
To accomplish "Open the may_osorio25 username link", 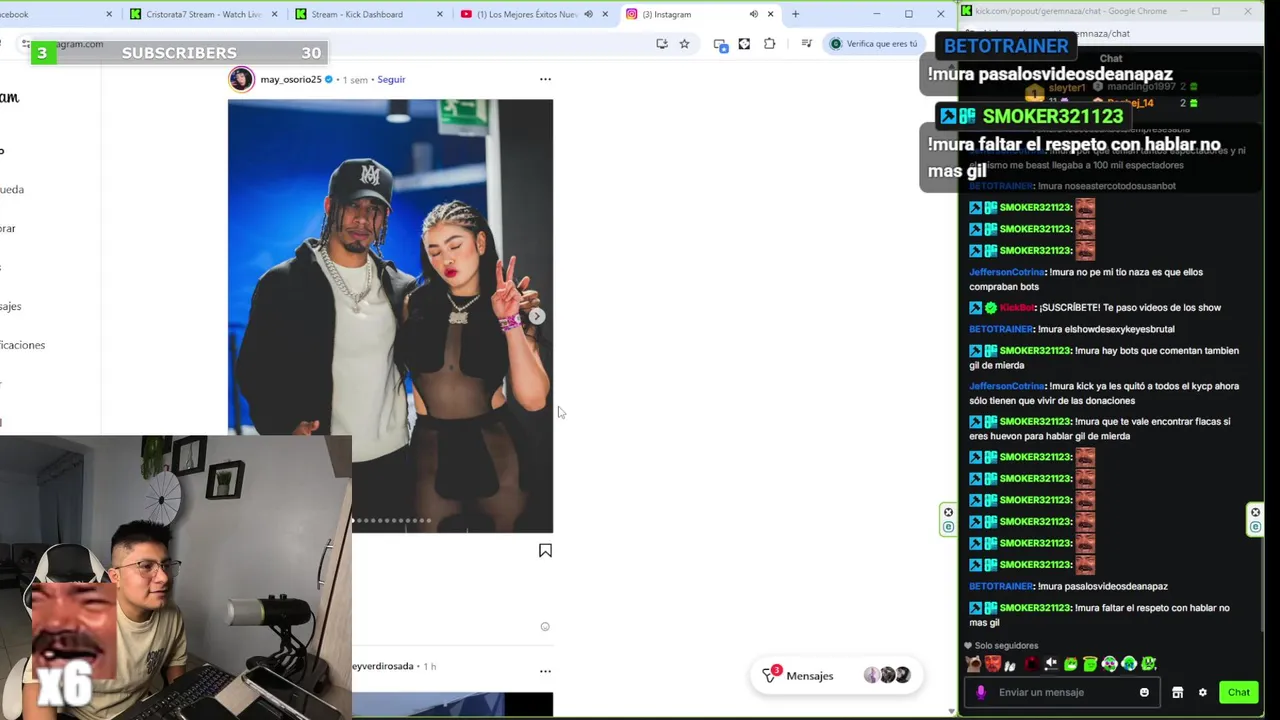I will click(x=291, y=79).
